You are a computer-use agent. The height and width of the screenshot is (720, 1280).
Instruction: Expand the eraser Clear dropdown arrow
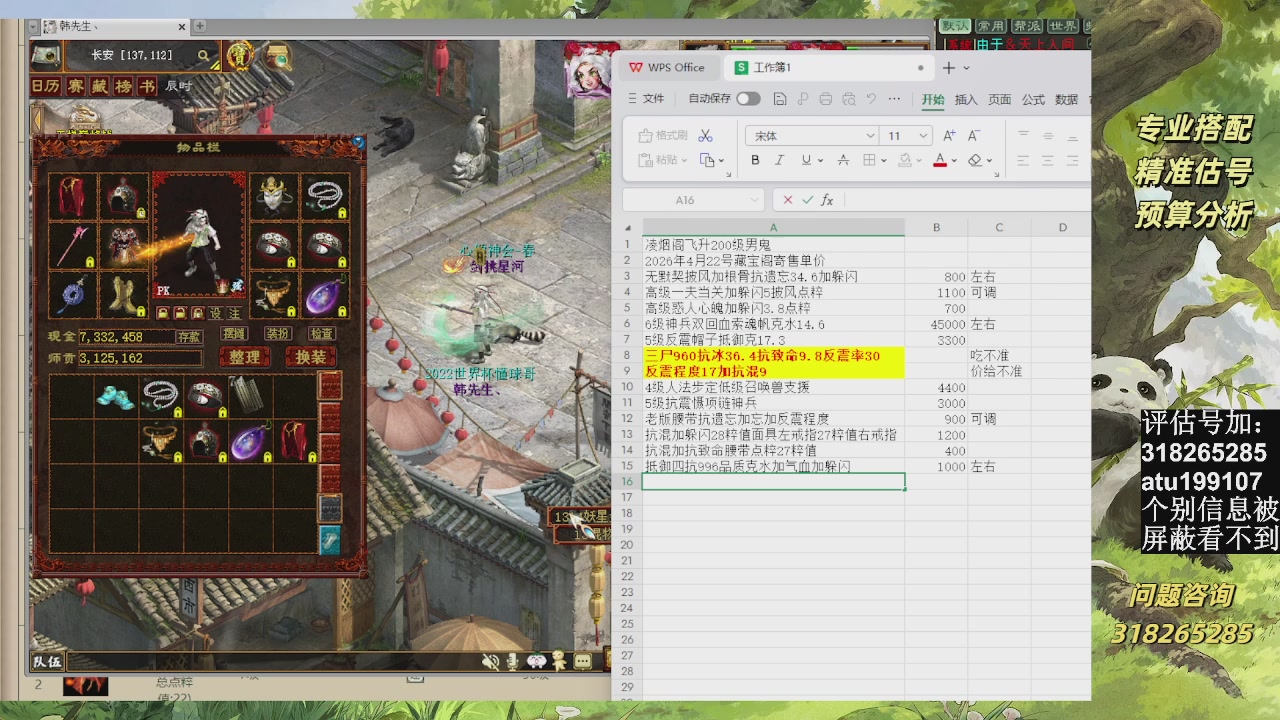point(989,160)
